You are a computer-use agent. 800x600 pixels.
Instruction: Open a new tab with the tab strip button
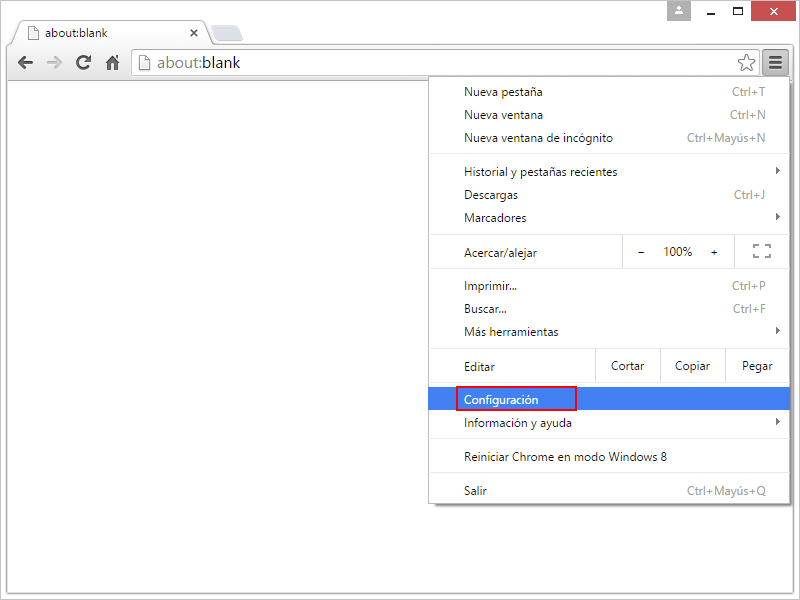(x=226, y=31)
